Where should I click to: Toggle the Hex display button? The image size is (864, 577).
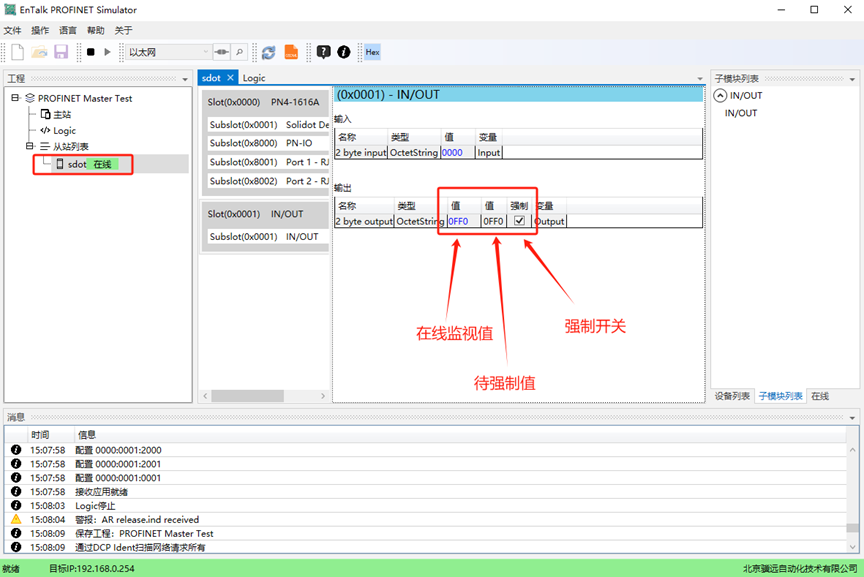point(372,52)
